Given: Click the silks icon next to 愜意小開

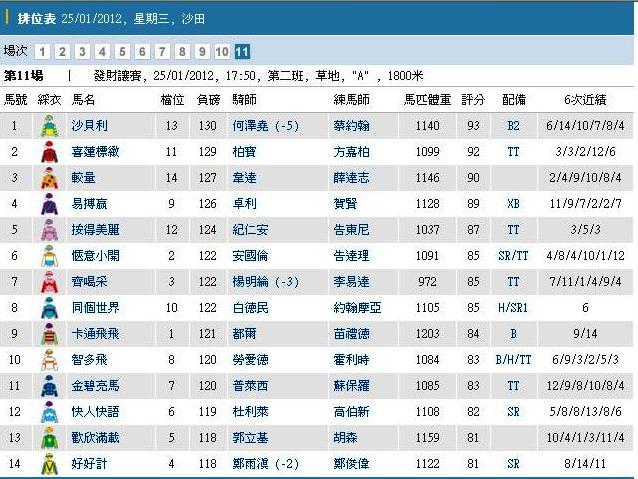Looking at the screenshot, I should (48, 256).
